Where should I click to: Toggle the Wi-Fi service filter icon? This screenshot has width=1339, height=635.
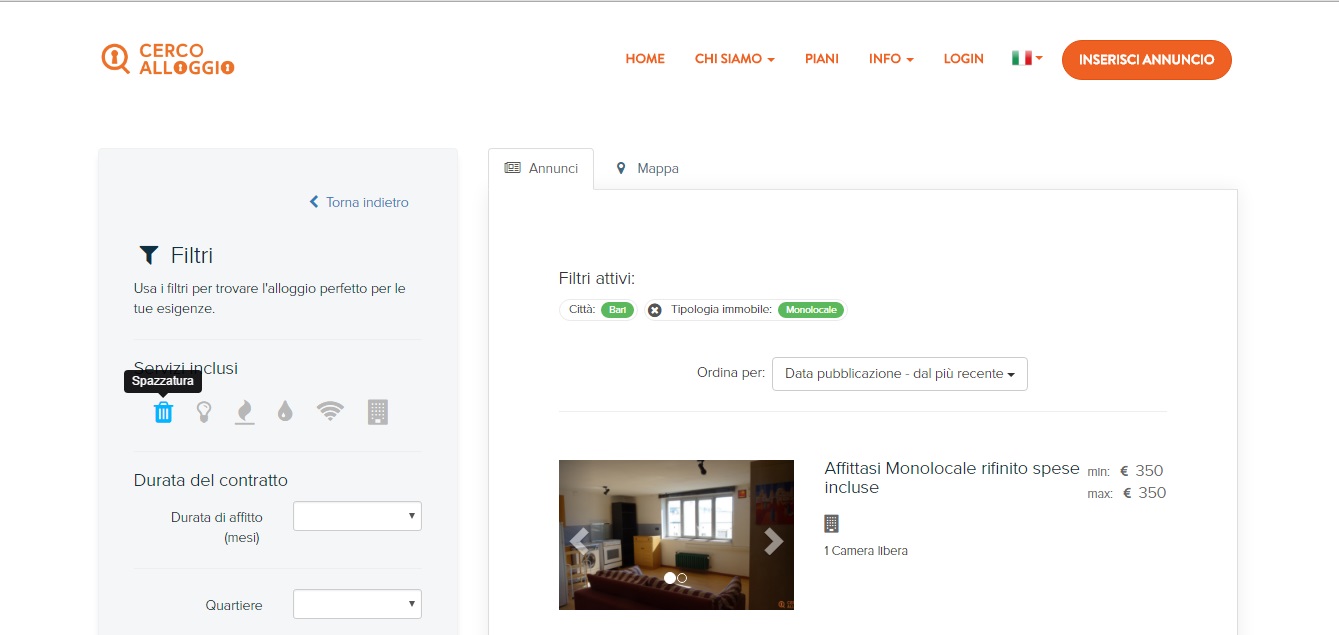(x=330, y=412)
